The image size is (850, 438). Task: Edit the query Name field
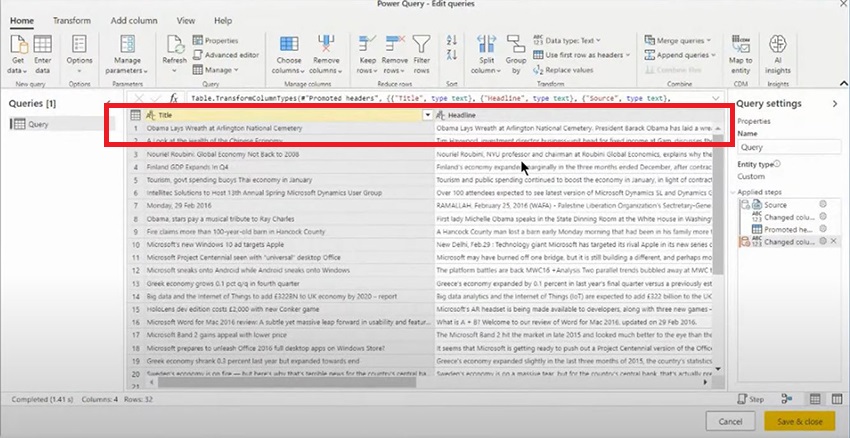click(789, 147)
